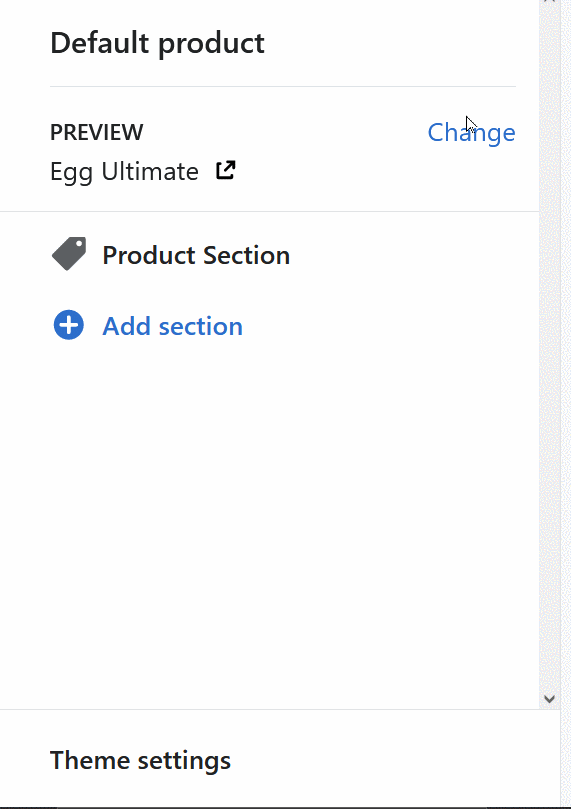Open Egg Ultimate external link icon
The image size is (571, 809).
pyautogui.click(x=225, y=170)
